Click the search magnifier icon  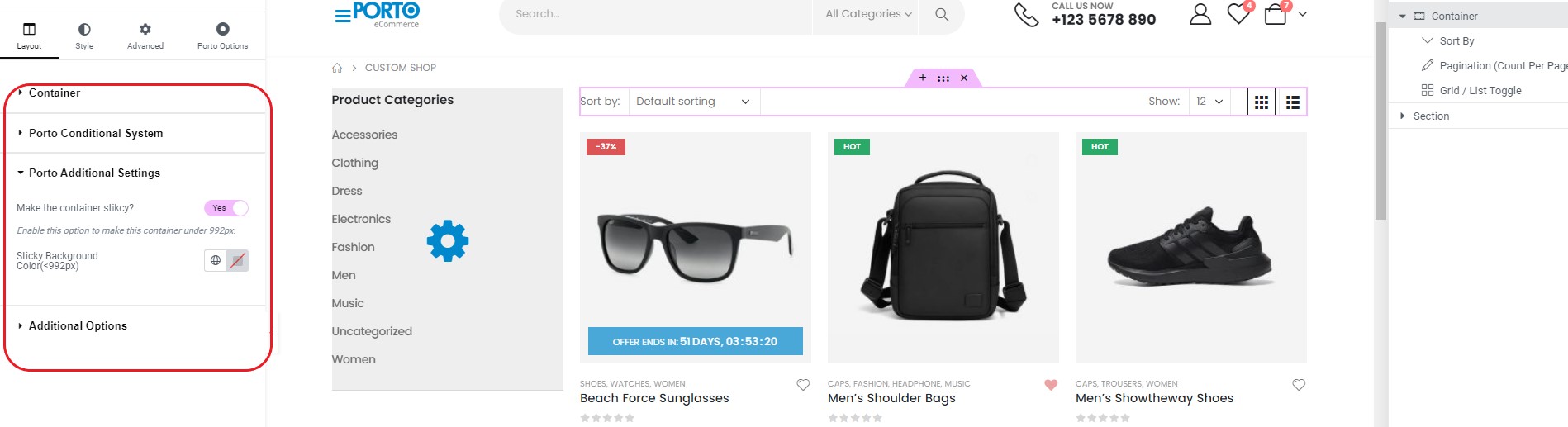[x=942, y=15]
